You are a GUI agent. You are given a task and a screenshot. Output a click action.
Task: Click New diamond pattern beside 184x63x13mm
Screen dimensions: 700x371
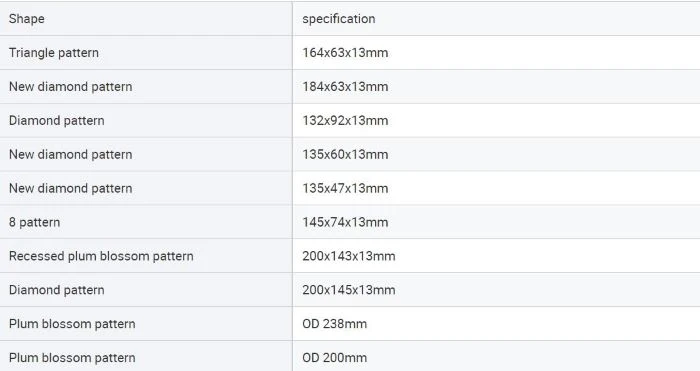click(x=146, y=87)
